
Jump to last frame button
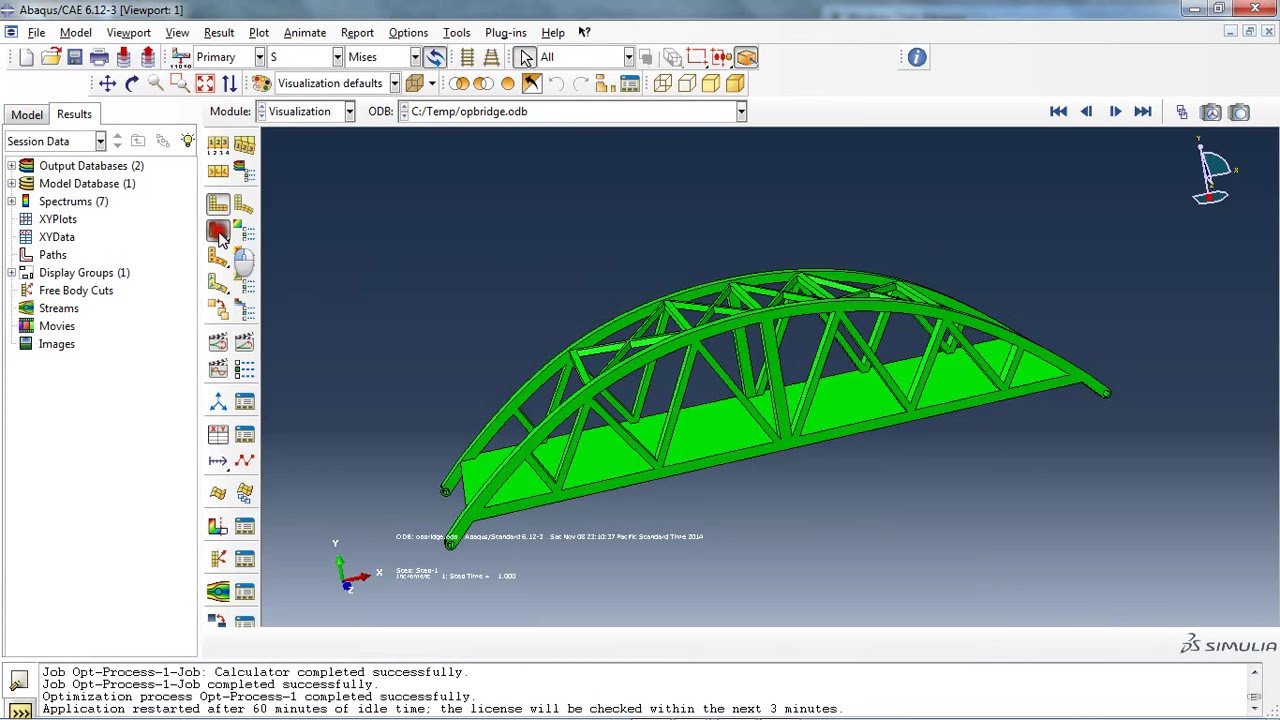(1142, 112)
